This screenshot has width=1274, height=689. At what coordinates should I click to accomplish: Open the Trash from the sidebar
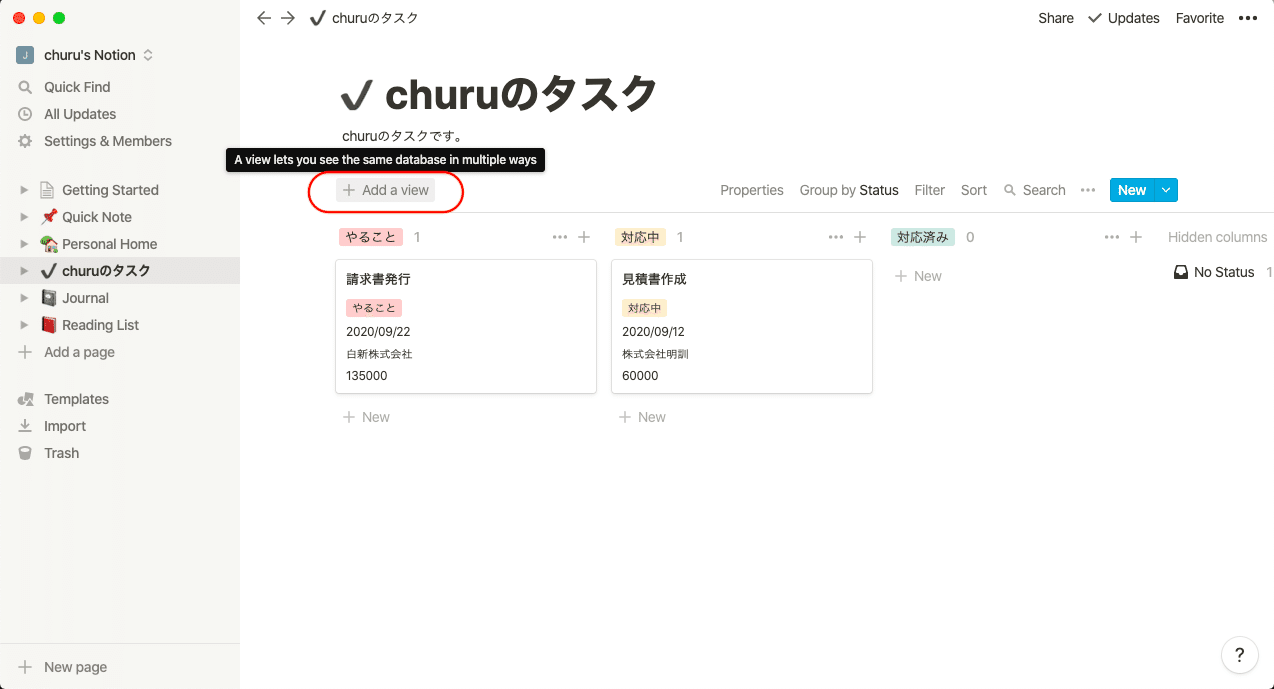60,453
